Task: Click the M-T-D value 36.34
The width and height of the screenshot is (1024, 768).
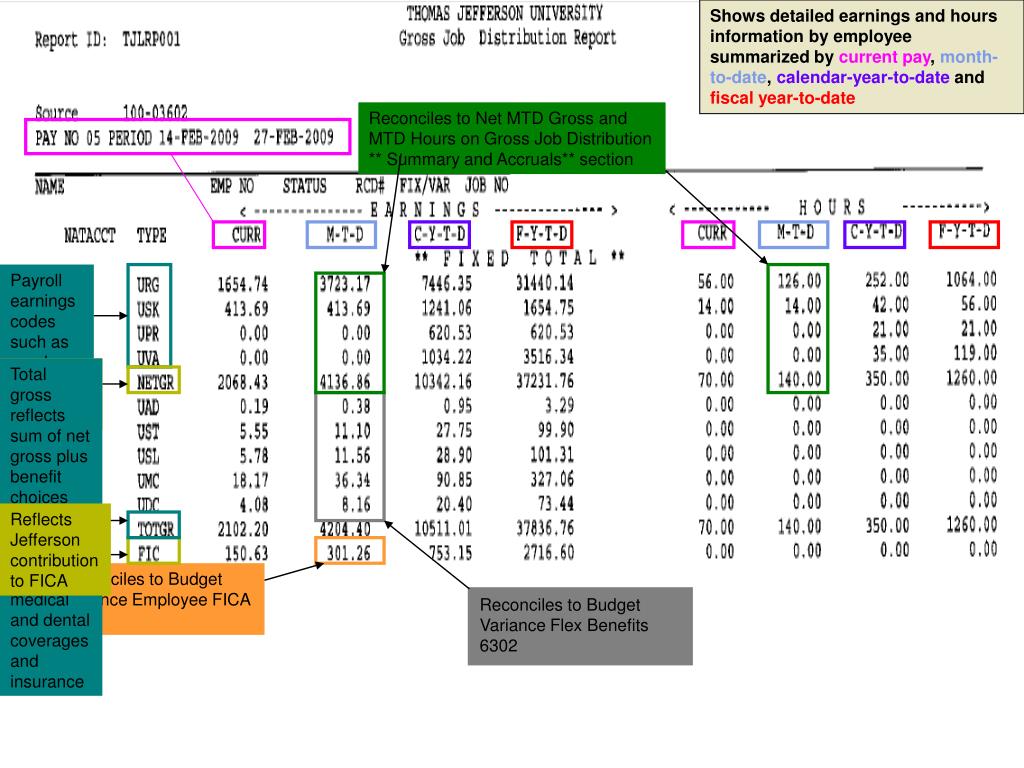Action: pyautogui.click(x=353, y=481)
